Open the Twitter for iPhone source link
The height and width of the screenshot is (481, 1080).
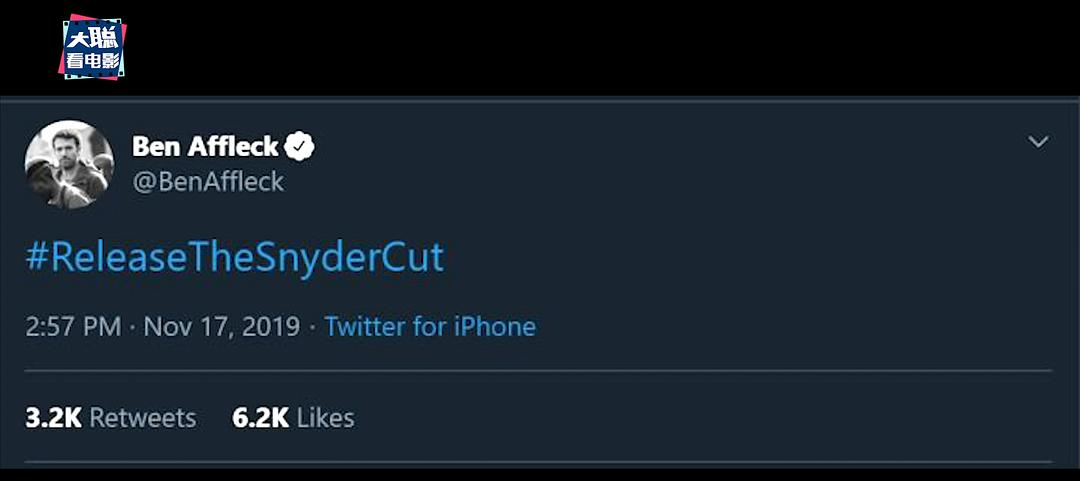tap(430, 326)
